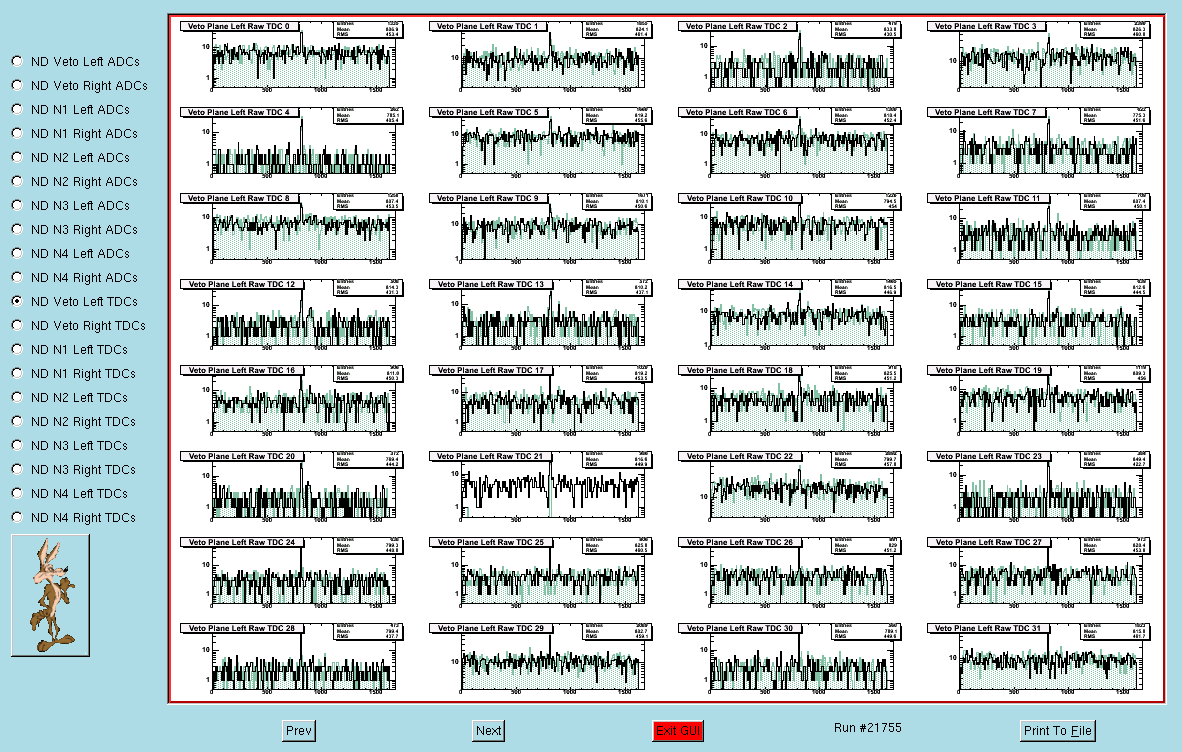The width and height of the screenshot is (1182, 752).
Task: Click Veto Plane Left Raw TDC 5 histogram
Action: click(x=541, y=145)
